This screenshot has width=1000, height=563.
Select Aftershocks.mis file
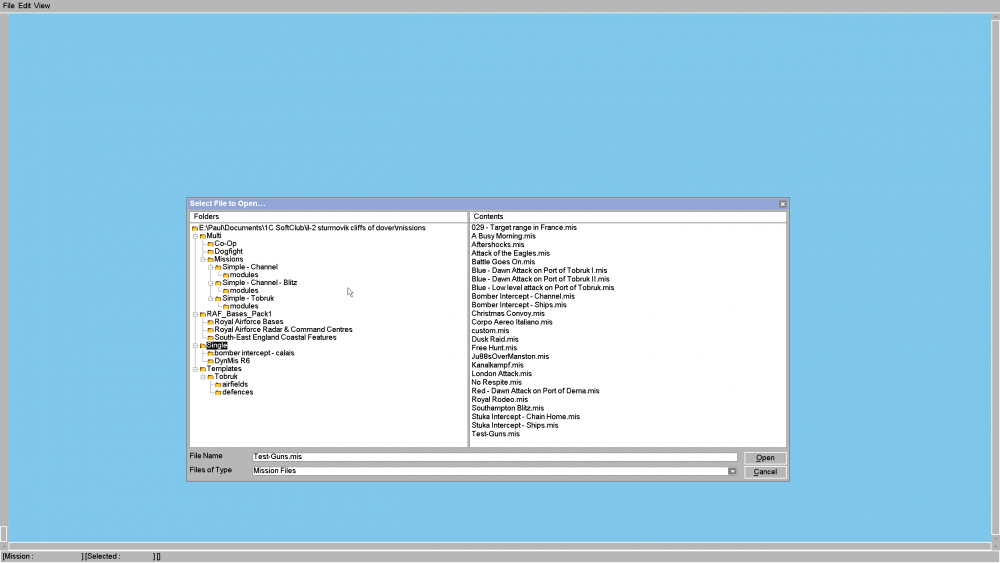[497, 245]
